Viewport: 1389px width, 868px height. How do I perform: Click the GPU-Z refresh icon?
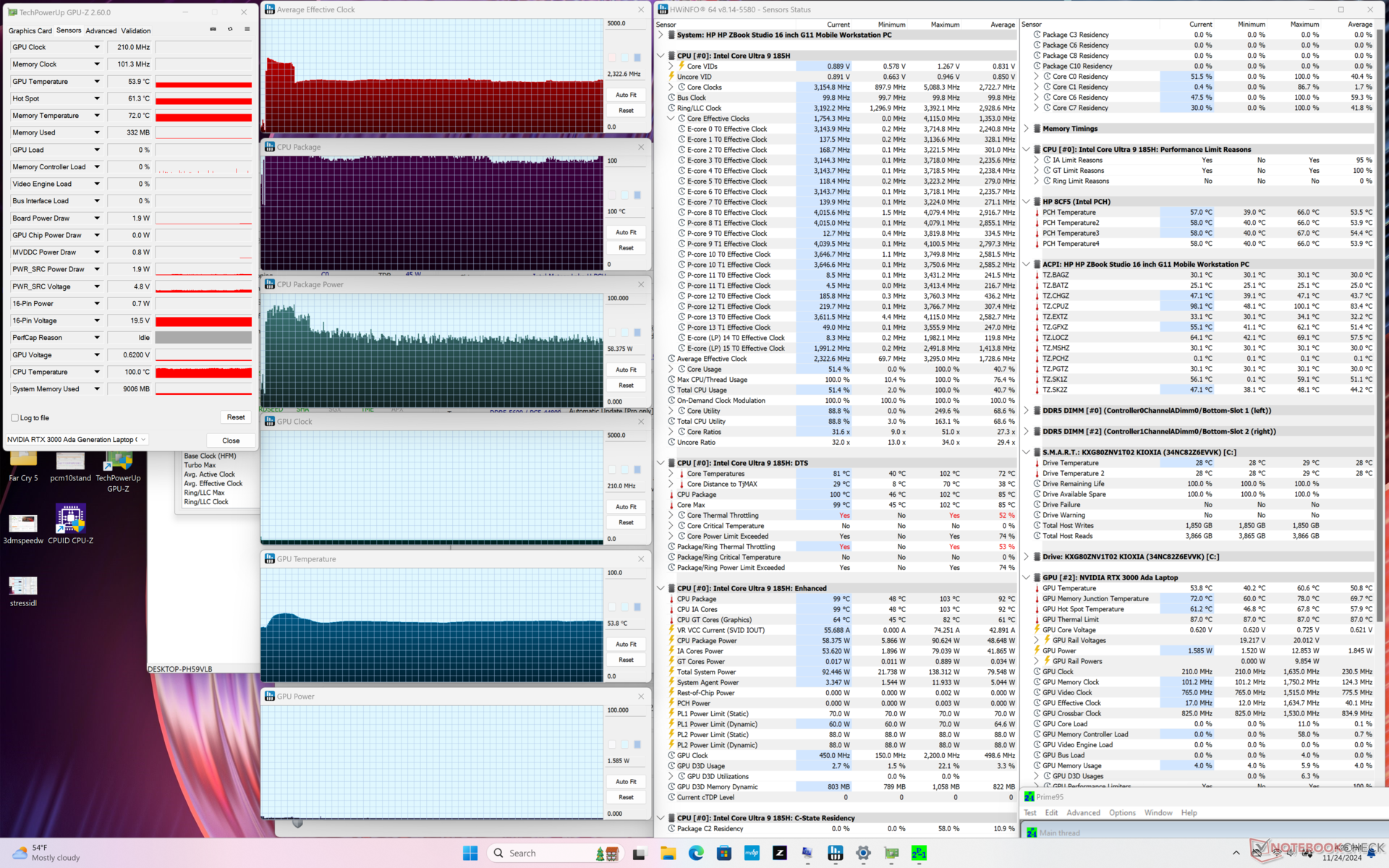pos(230,30)
